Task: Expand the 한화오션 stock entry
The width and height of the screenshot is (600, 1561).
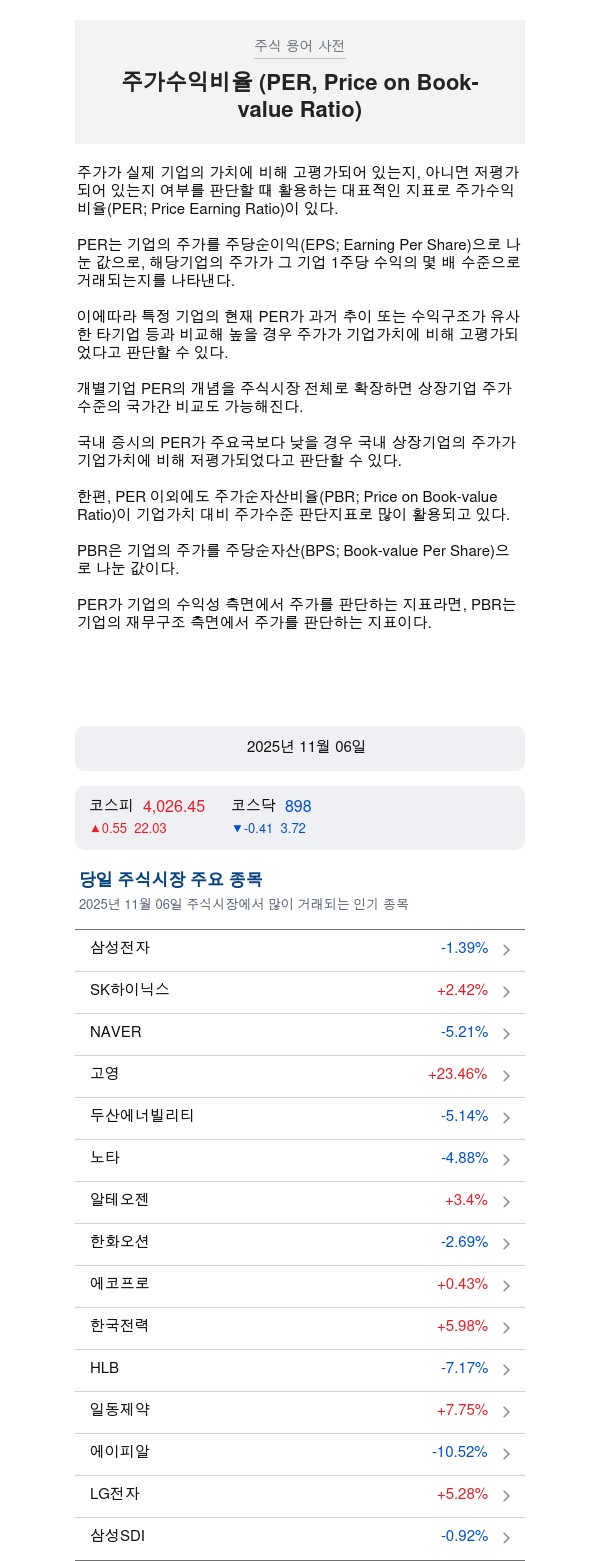Action: click(300, 1243)
